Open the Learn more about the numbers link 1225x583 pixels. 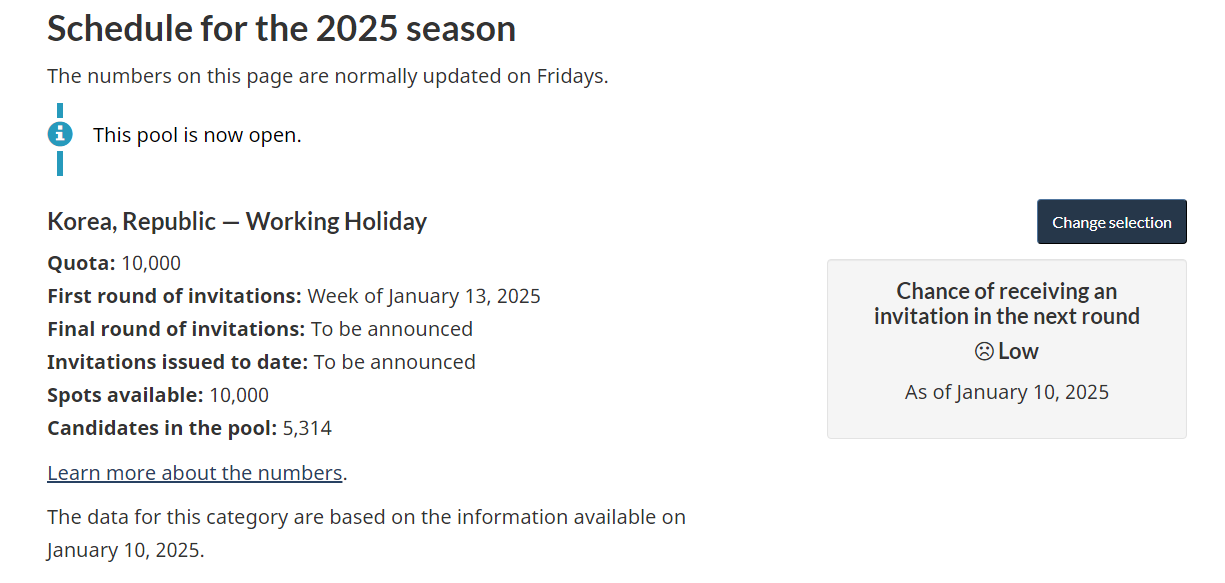tap(195, 473)
